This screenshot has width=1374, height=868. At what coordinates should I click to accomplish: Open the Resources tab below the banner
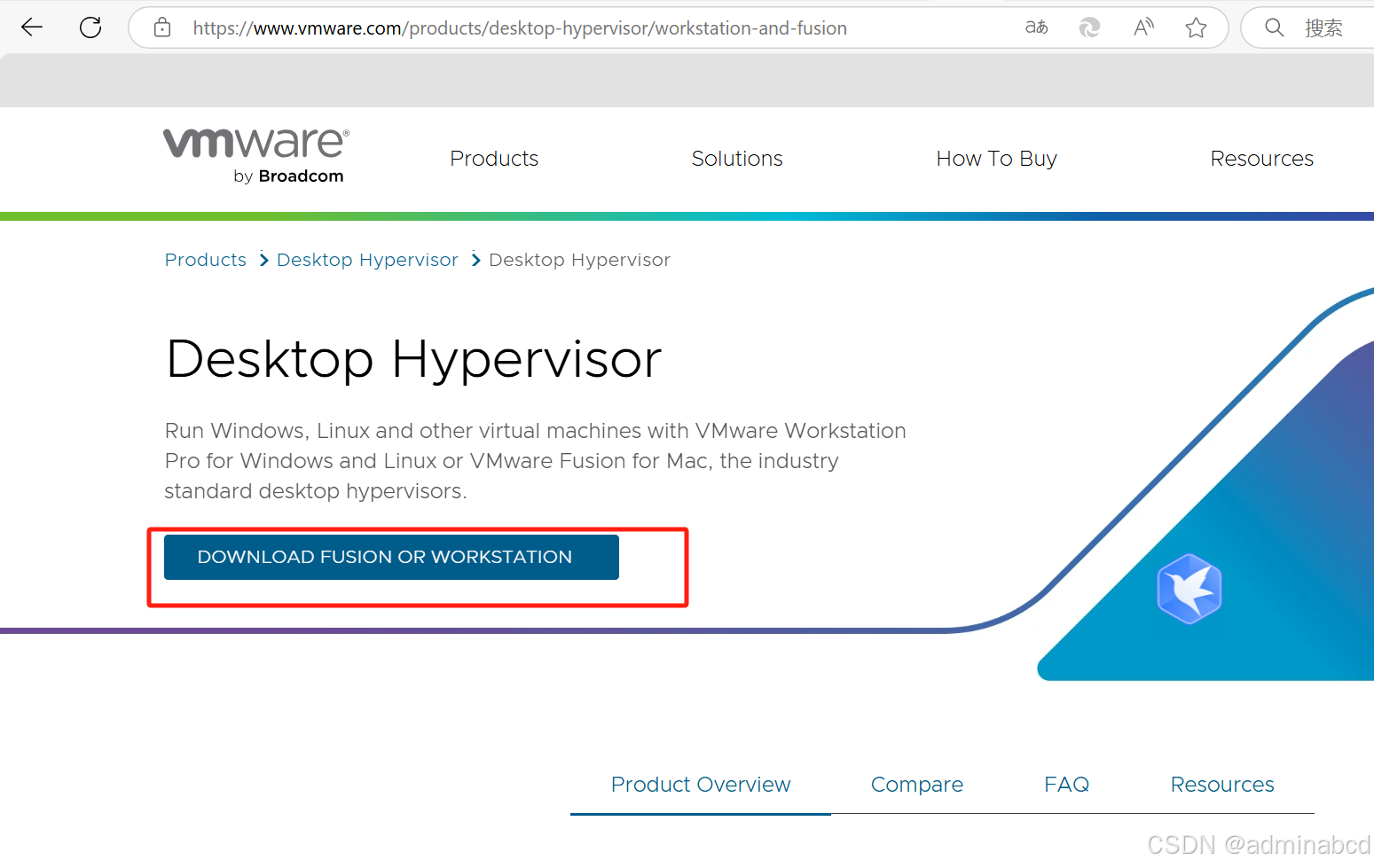pos(1222,785)
